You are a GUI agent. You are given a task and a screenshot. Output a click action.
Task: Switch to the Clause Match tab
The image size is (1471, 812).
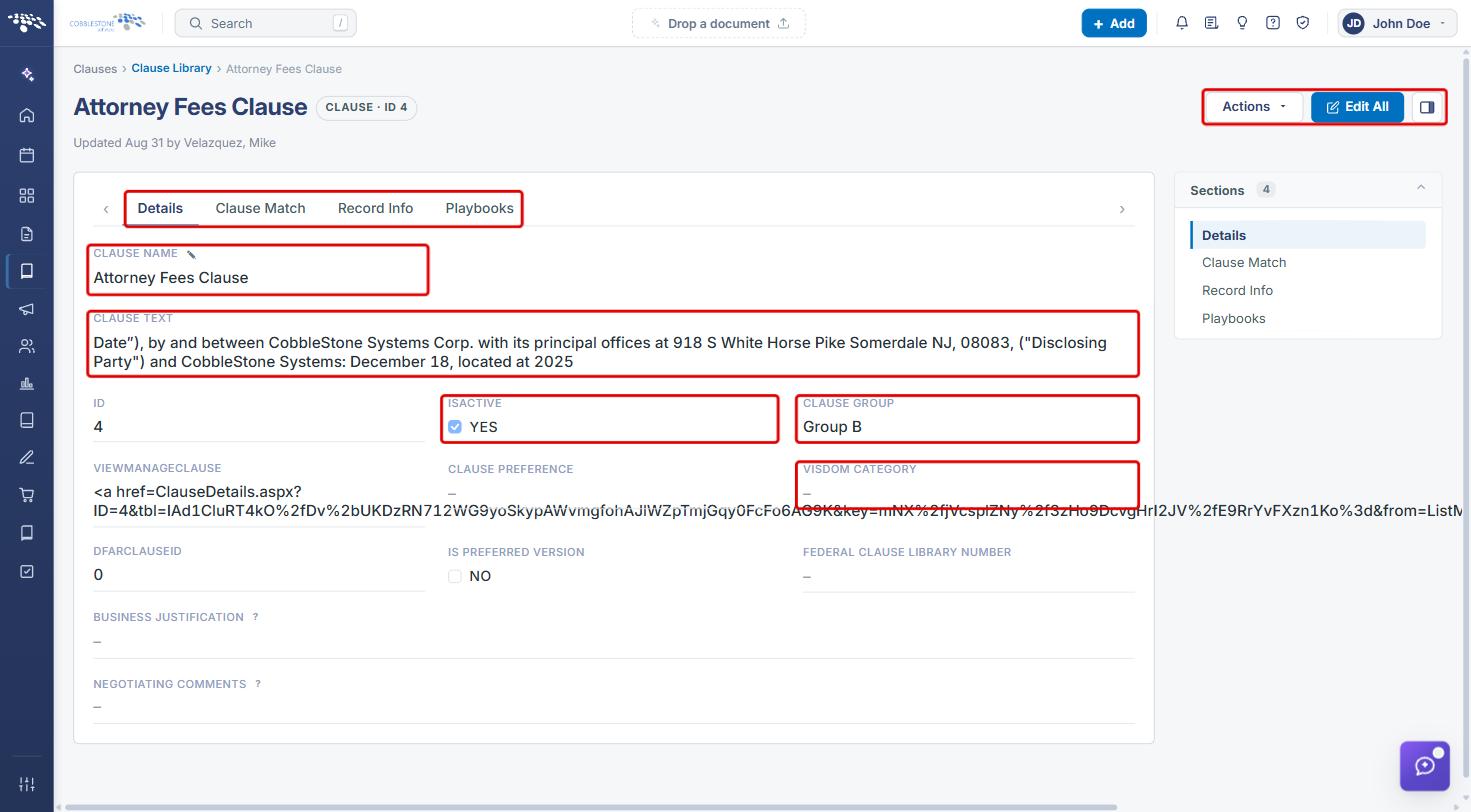pos(260,208)
